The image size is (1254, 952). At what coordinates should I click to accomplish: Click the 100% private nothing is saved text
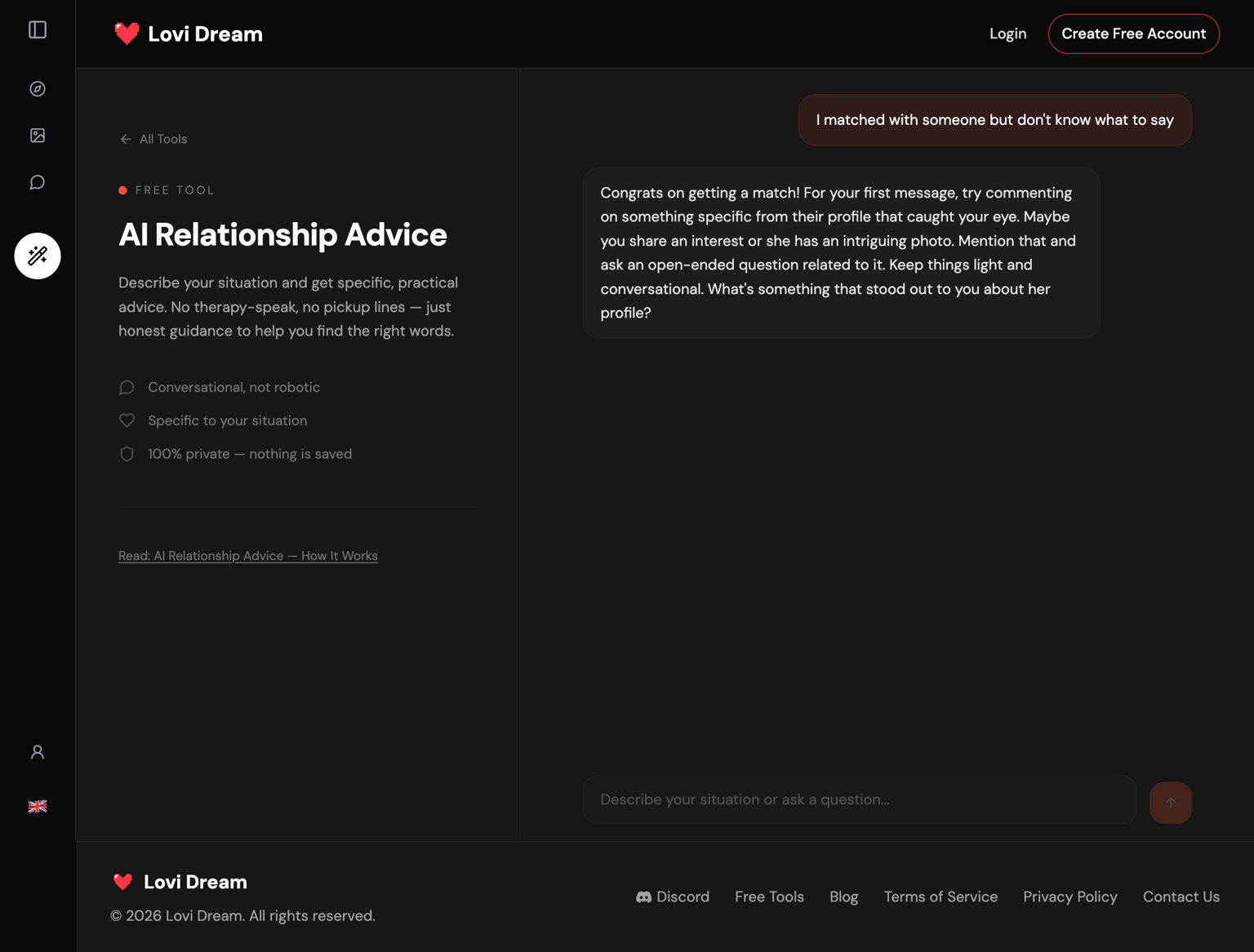[x=250, y=454]
